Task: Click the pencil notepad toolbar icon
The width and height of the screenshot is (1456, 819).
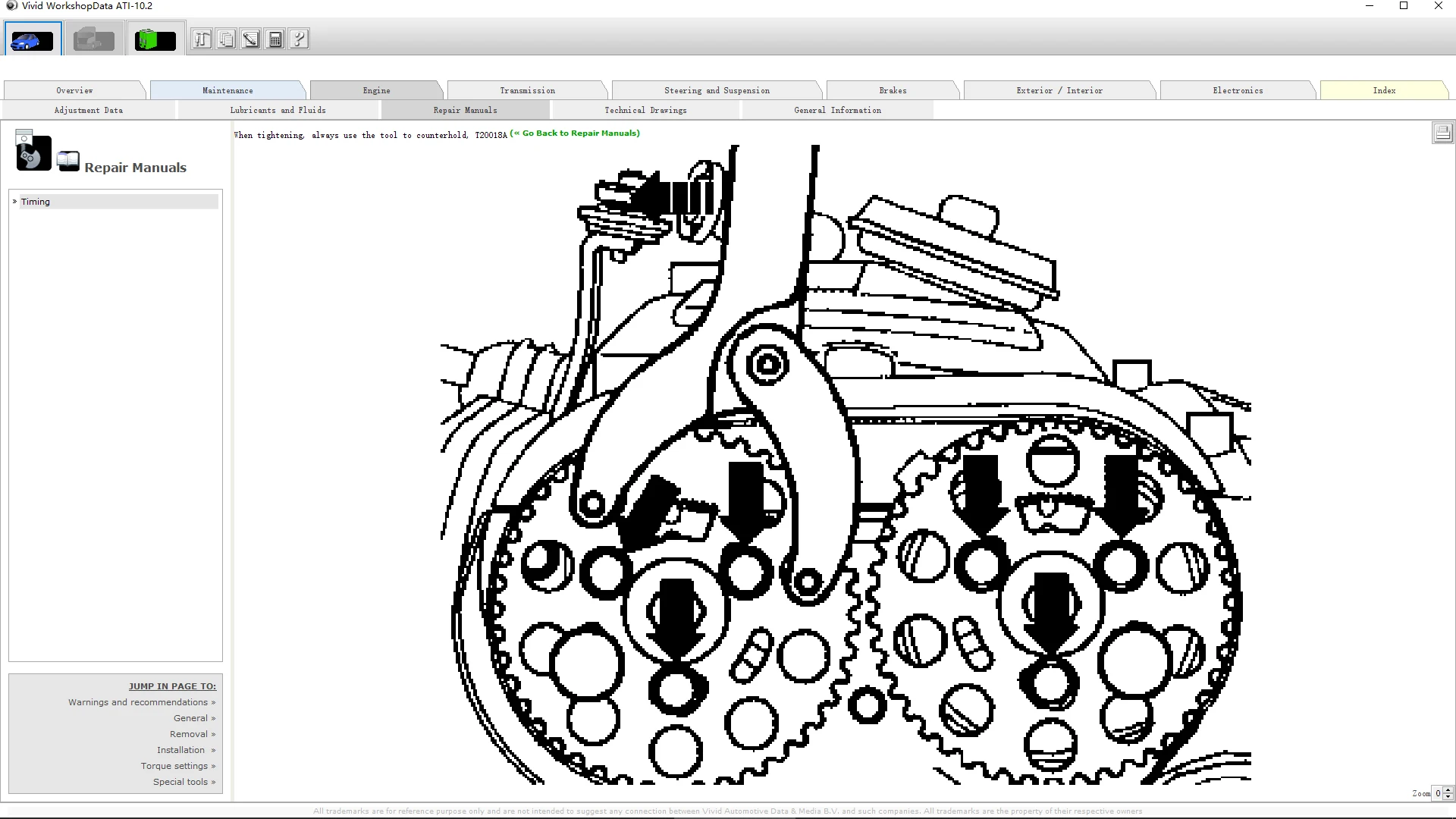Action: pos(250,39)
